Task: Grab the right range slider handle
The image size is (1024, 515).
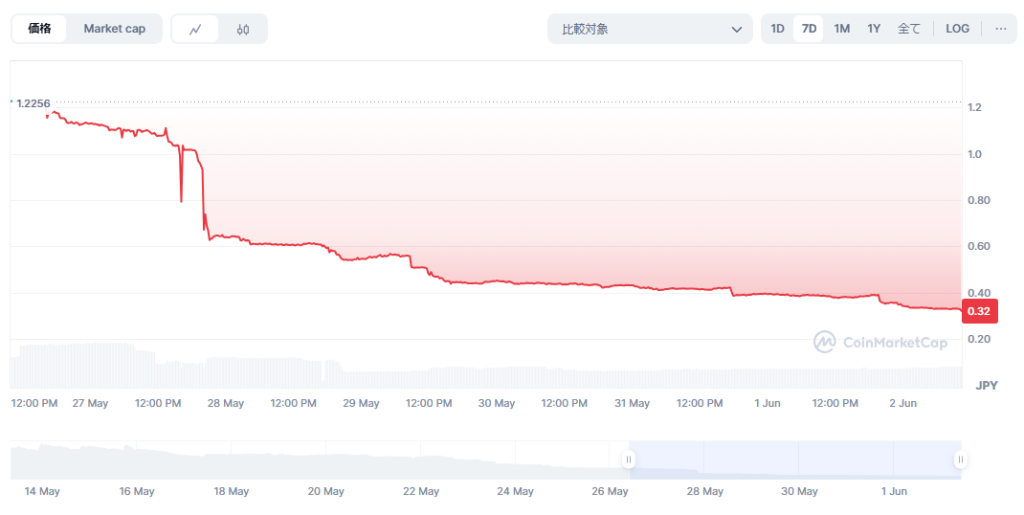Action: tap(959, 460)
